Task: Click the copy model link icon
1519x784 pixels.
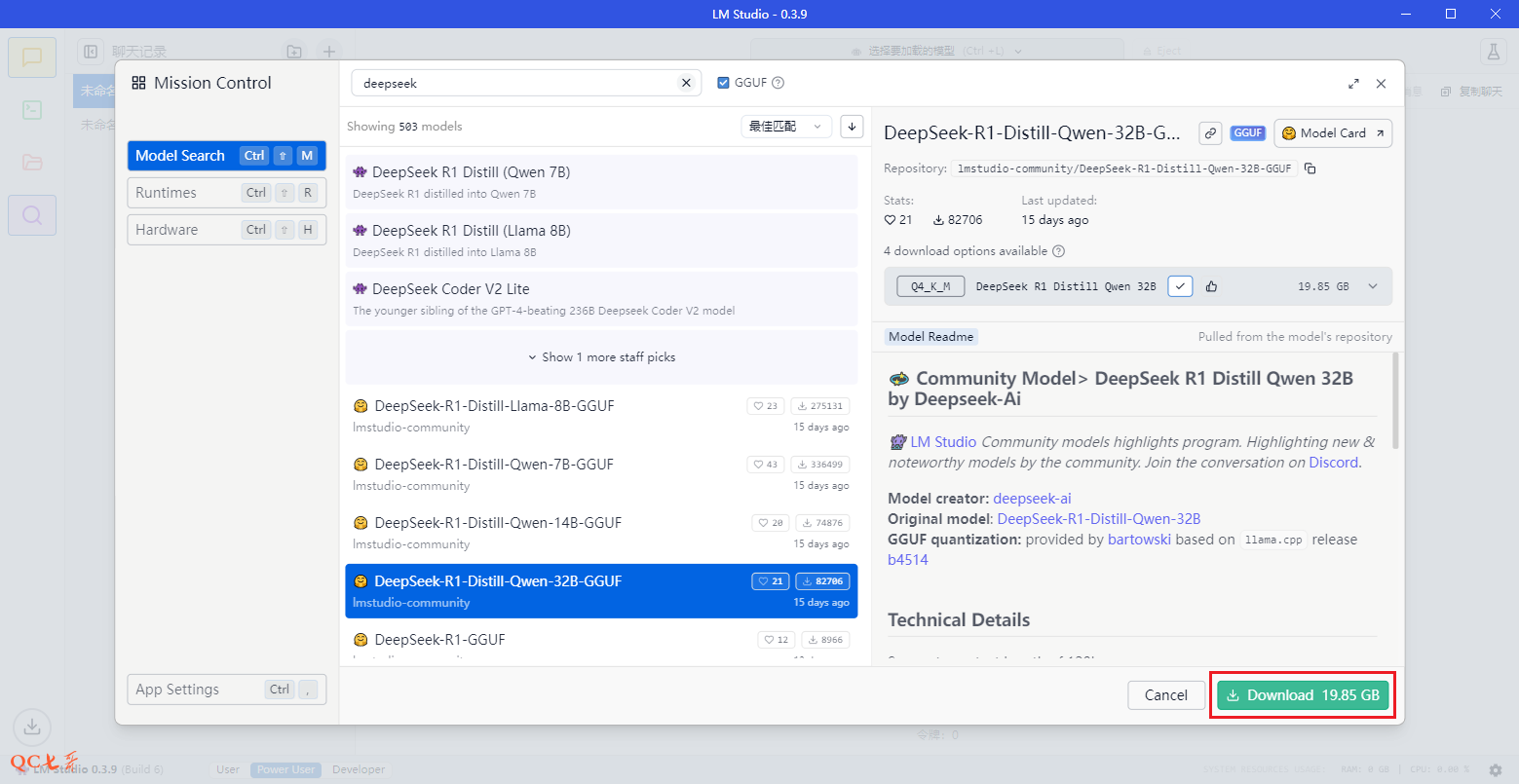Action: (1210, 133)
